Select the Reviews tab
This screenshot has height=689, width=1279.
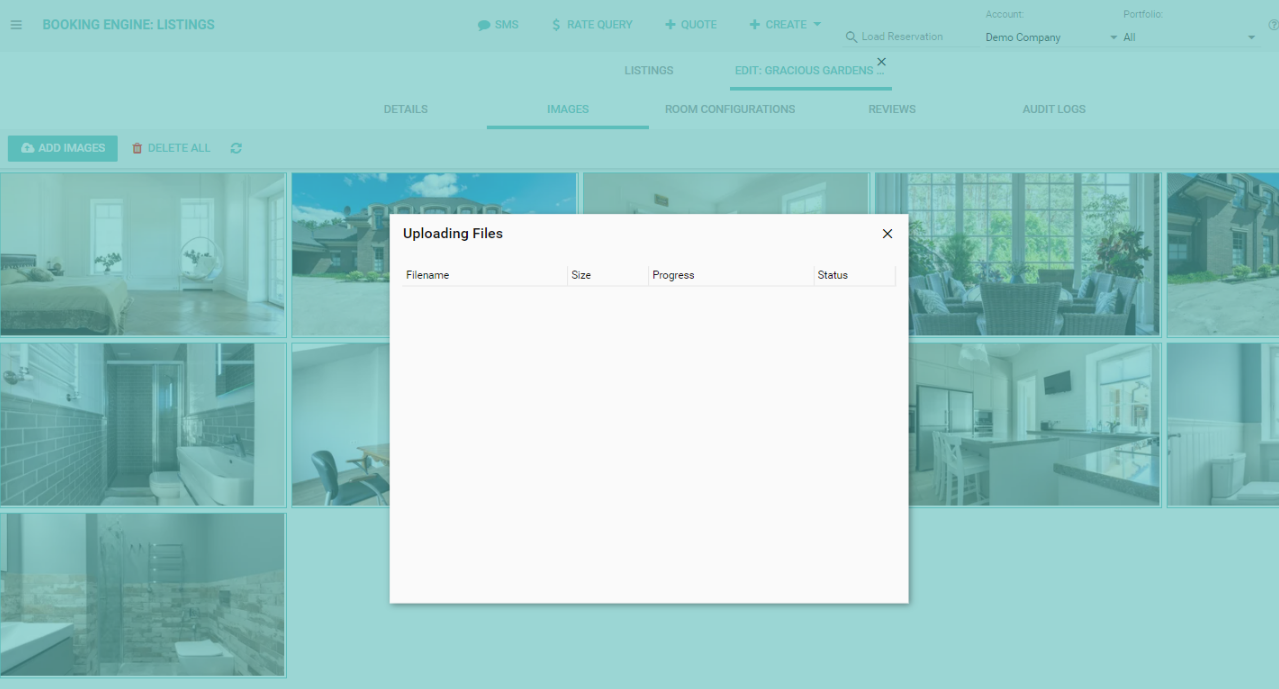892,109
